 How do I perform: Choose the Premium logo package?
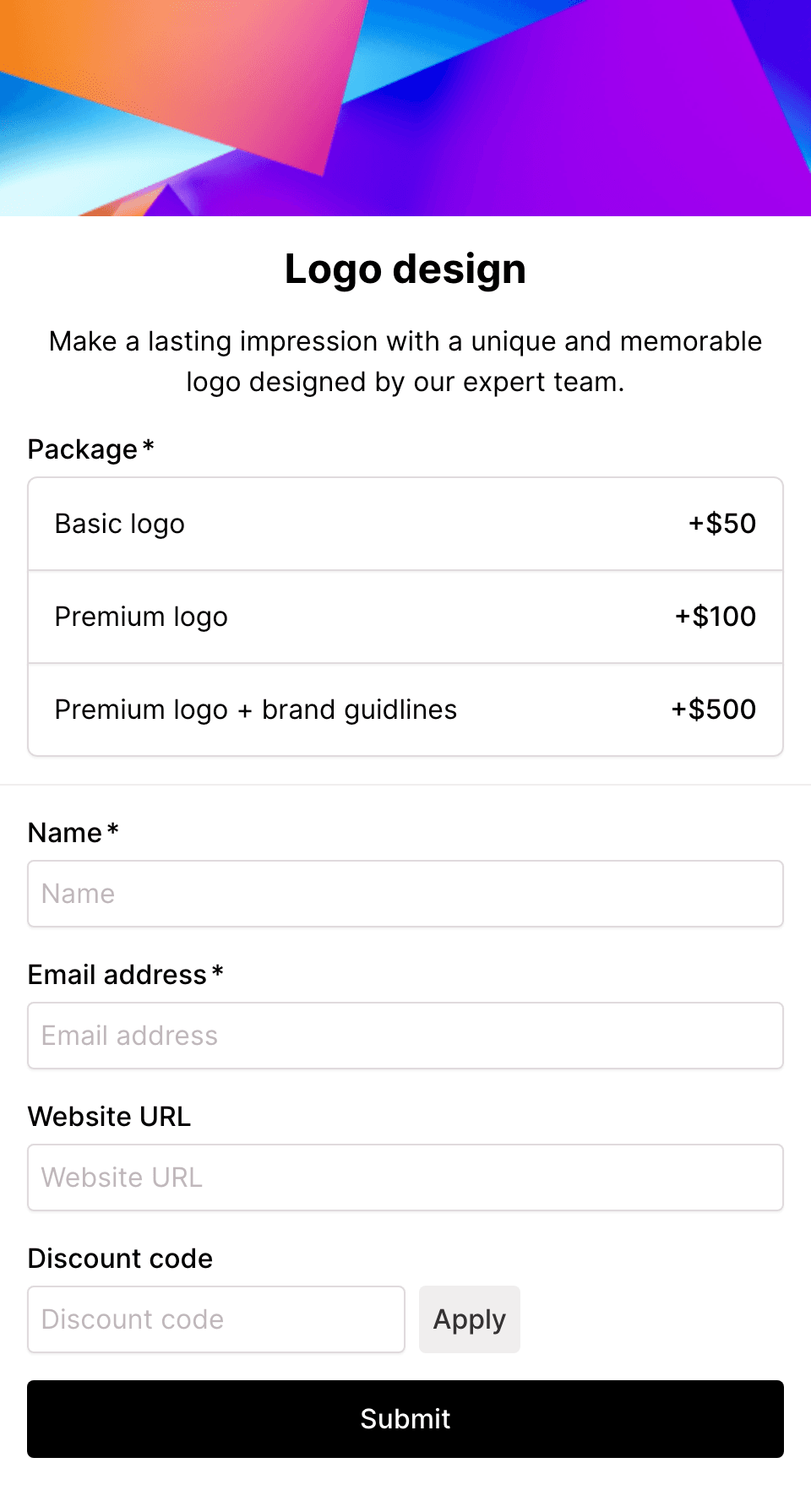(x=405, y=617)
